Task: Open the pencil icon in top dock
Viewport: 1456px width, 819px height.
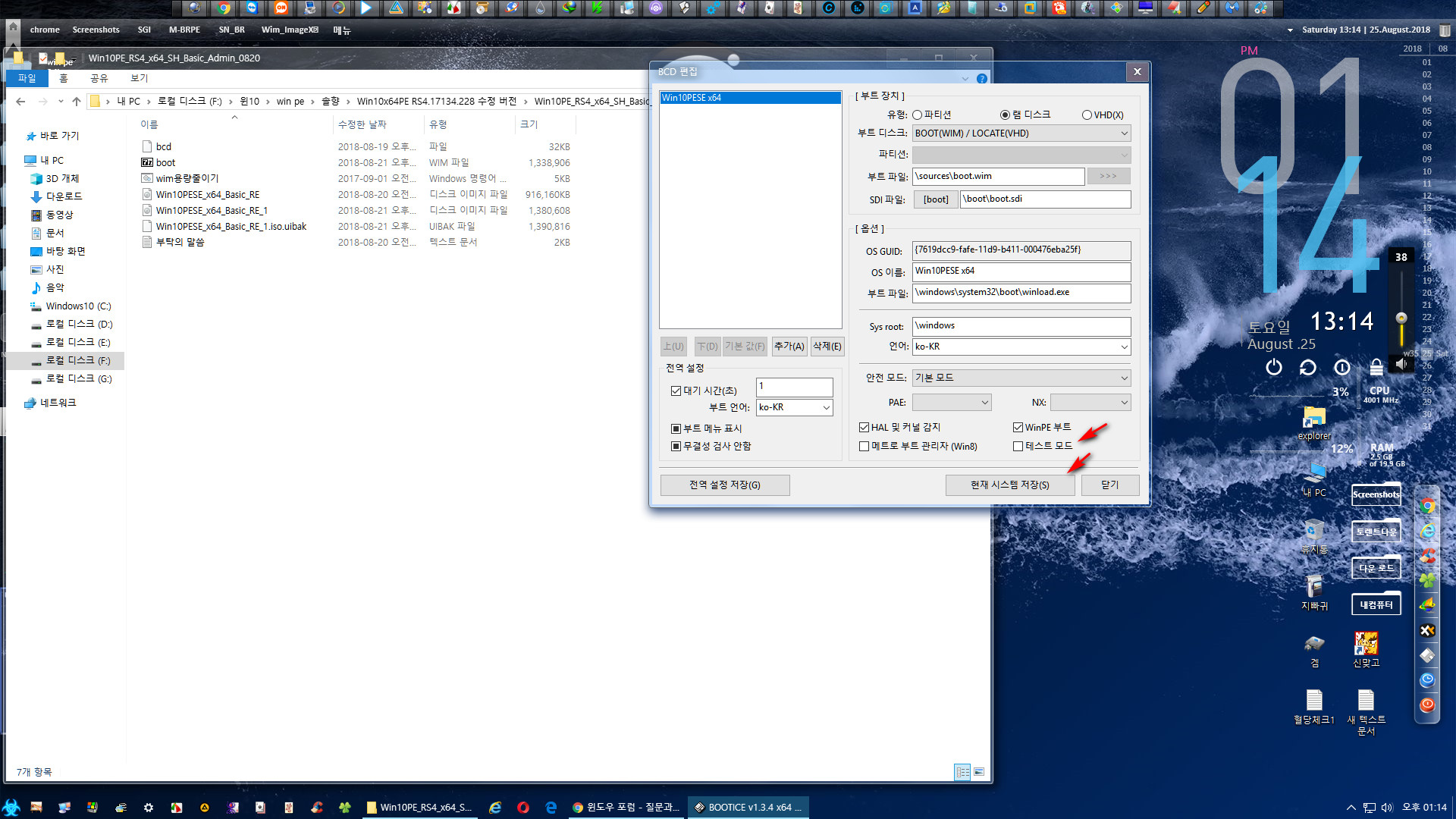Action: (1203, 8)
